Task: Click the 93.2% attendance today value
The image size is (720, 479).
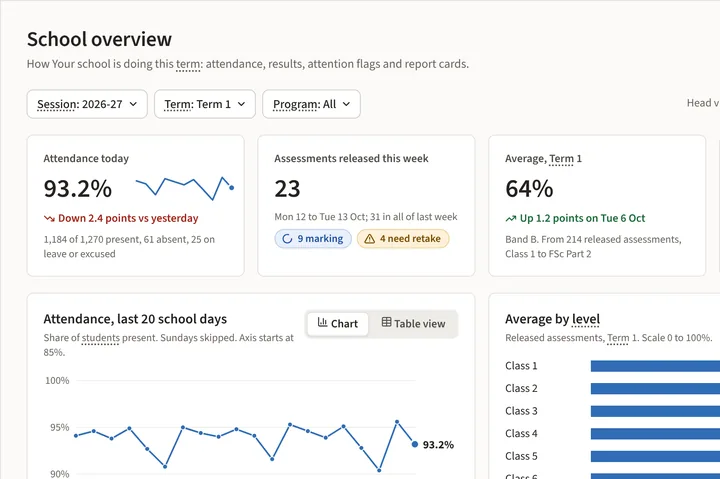Action: (x=78, y=189)
